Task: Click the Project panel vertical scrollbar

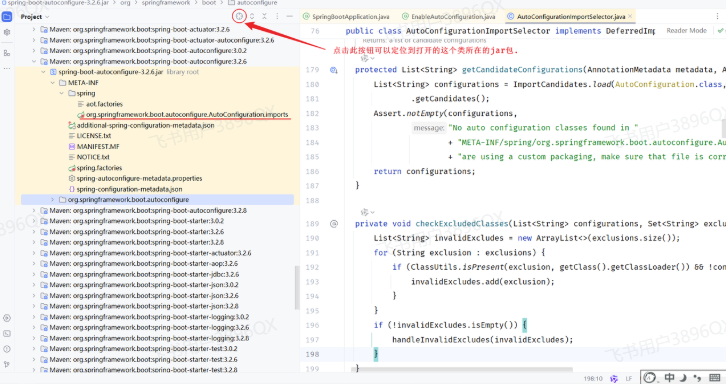Action: [297, 287]
